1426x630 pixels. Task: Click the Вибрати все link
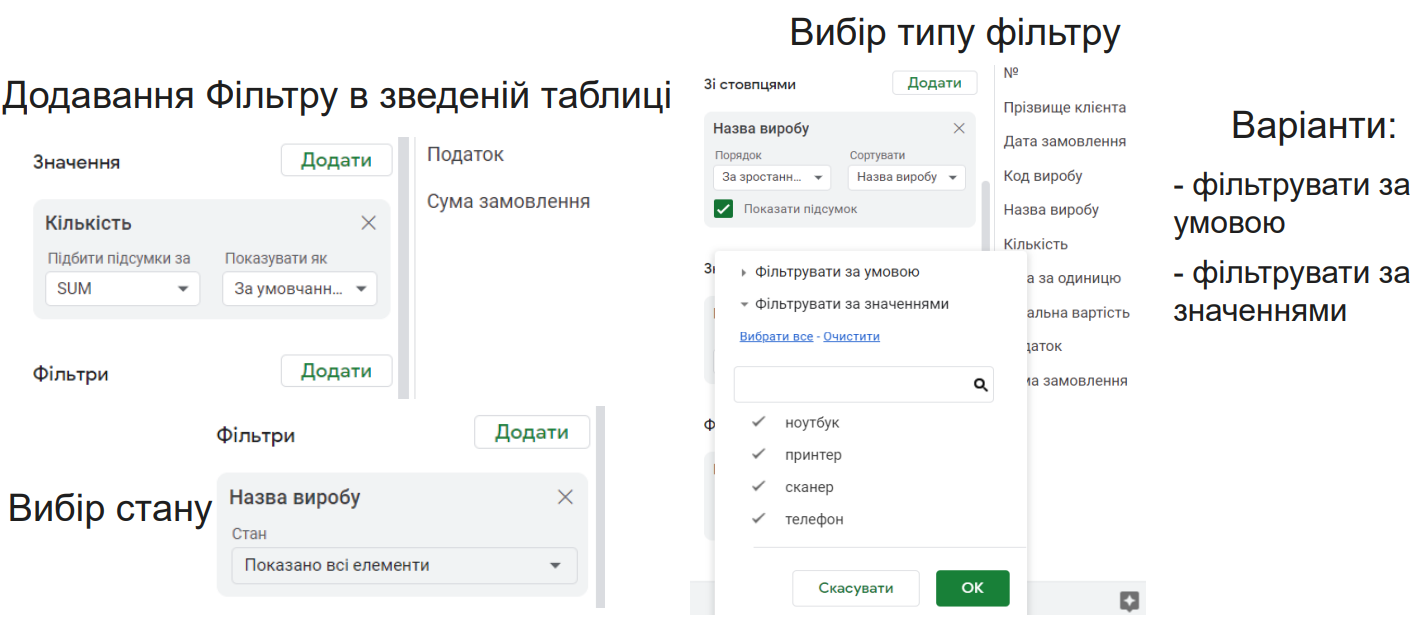776,337
